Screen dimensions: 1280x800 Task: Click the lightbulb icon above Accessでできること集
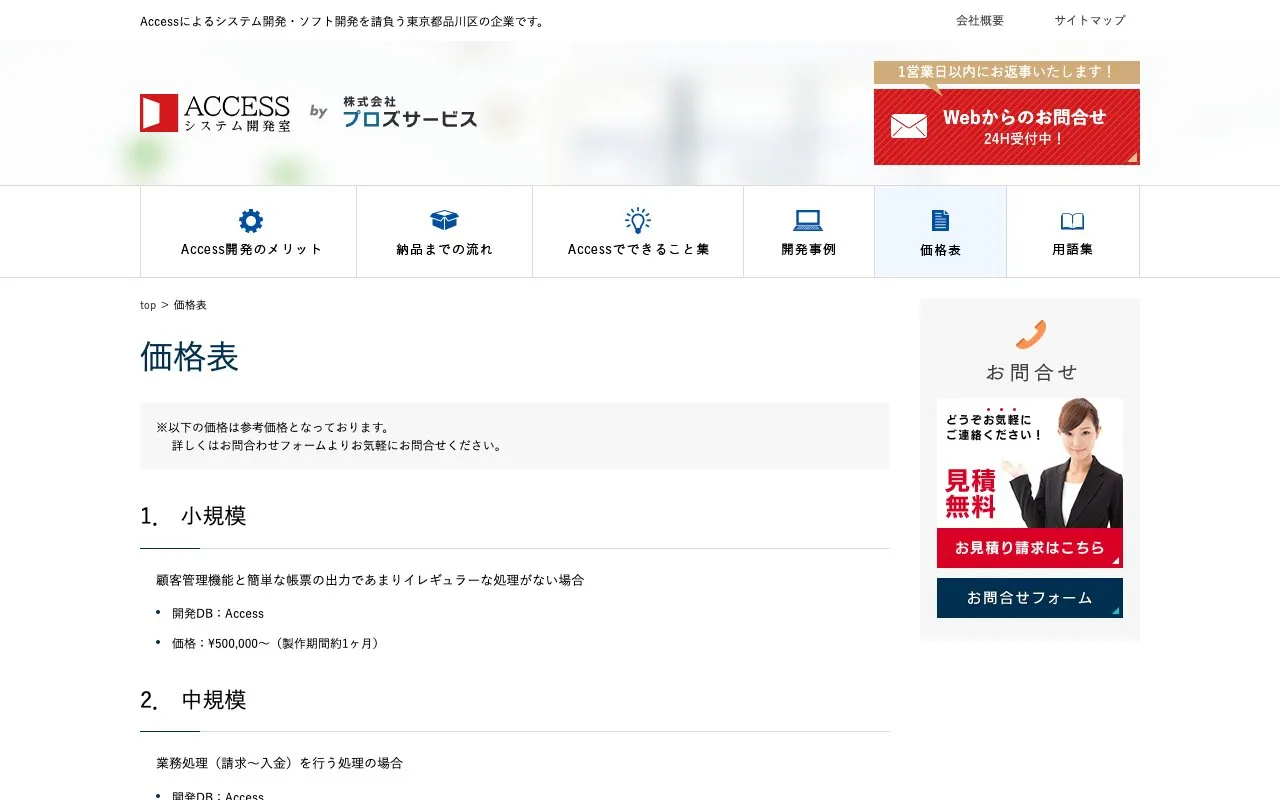[638, 221]
